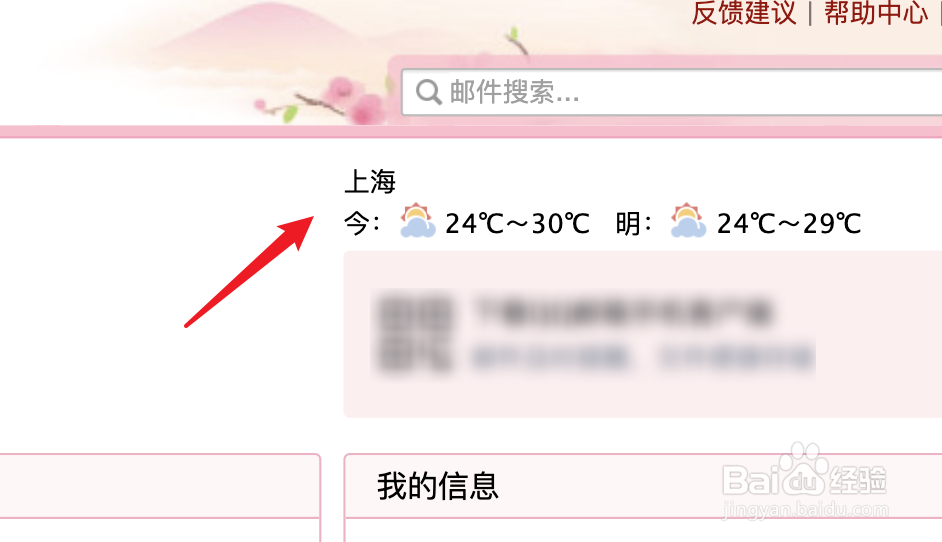The height and width of the screenshot is (542, 942).
Task: Open the 帮助中心 help center link
Action: pyautogui.click(x=876, y=13)
